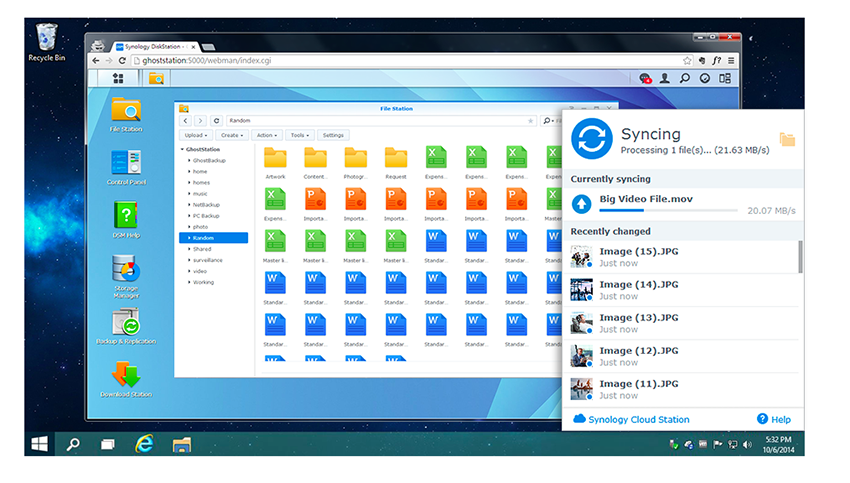Select the surveillance folder in tree

(x=208, y=260)
